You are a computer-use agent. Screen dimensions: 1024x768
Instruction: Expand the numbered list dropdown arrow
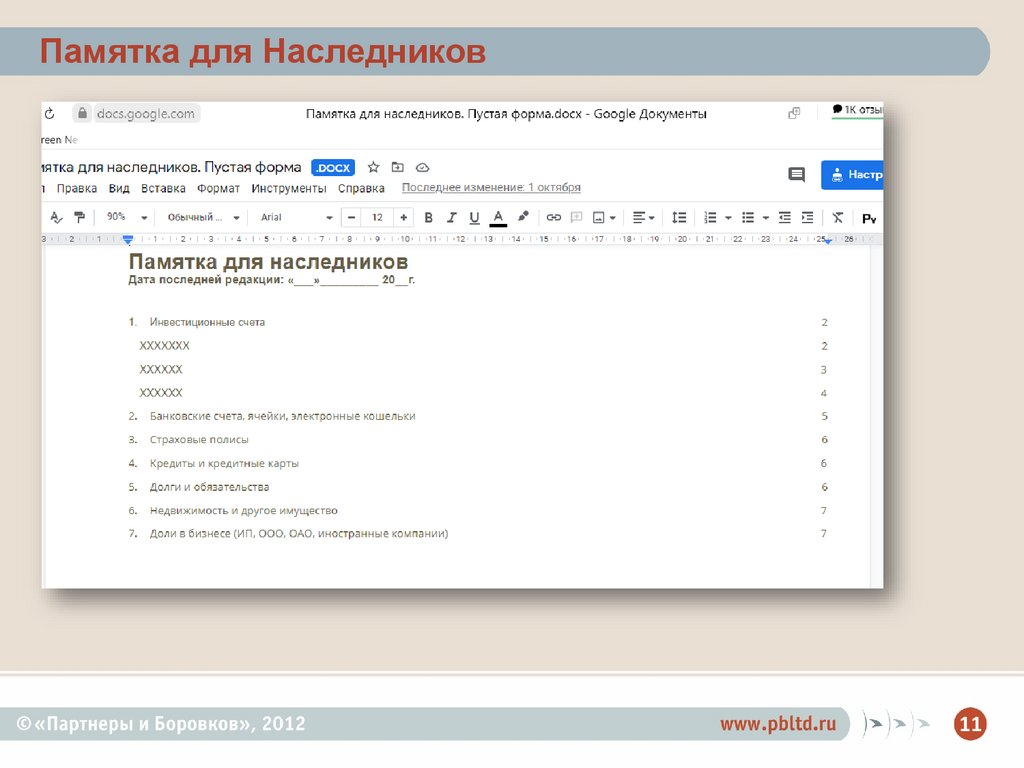728,218
